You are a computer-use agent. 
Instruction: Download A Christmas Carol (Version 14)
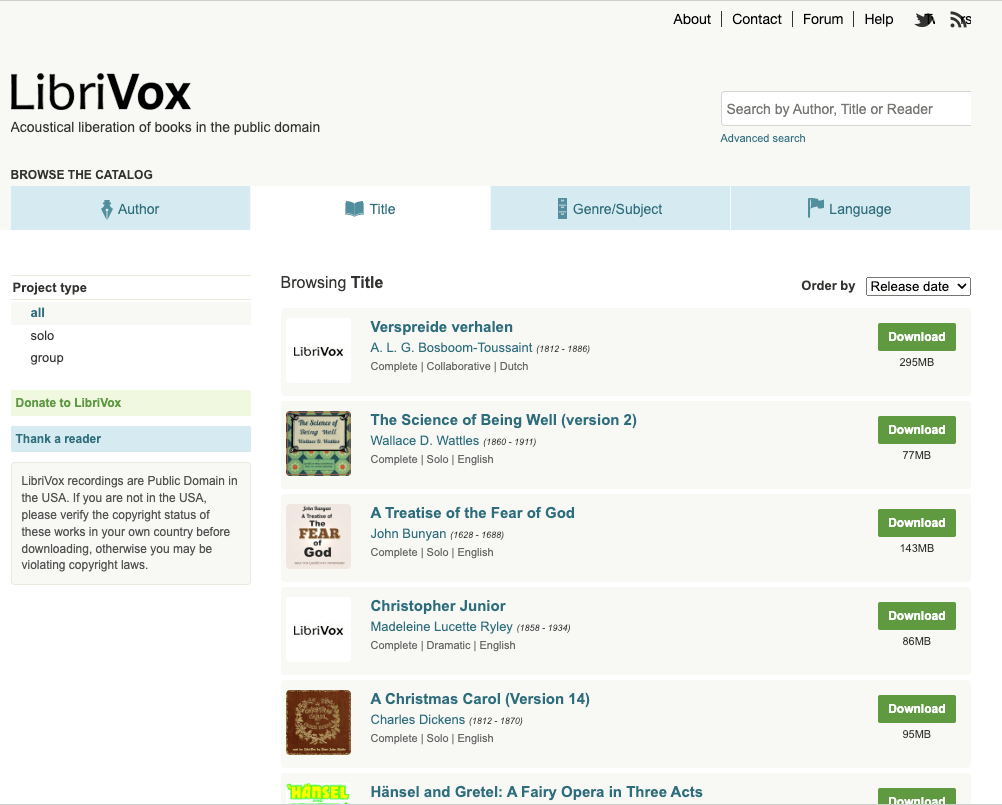(x=916, y=709)
